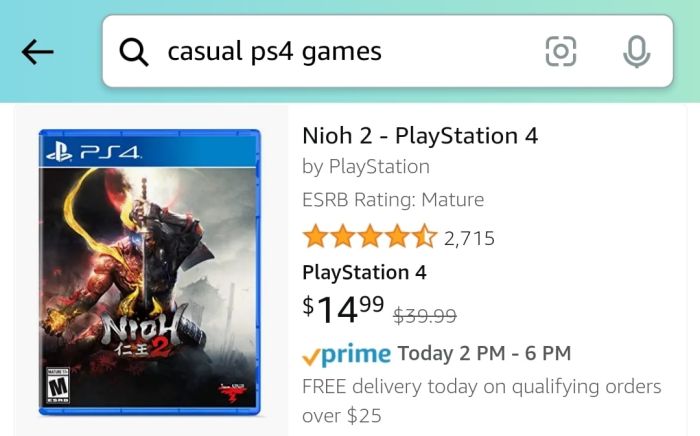The width and height of the screenshot is (700, 436).
Task: Click the orange star rating
Action: (369, 237)
